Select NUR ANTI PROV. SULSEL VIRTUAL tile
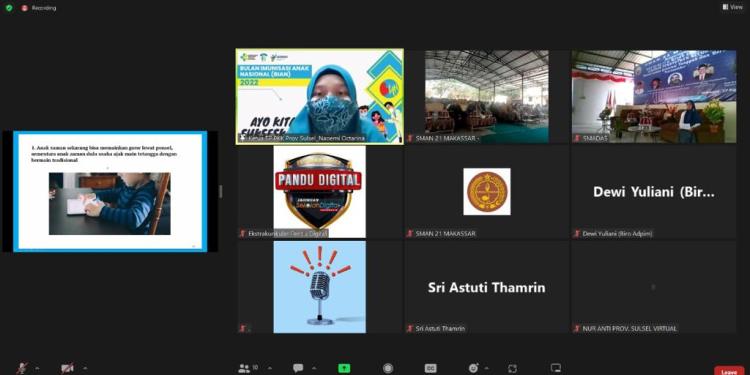Screen dimensions: 750x375 pos(654,287)
